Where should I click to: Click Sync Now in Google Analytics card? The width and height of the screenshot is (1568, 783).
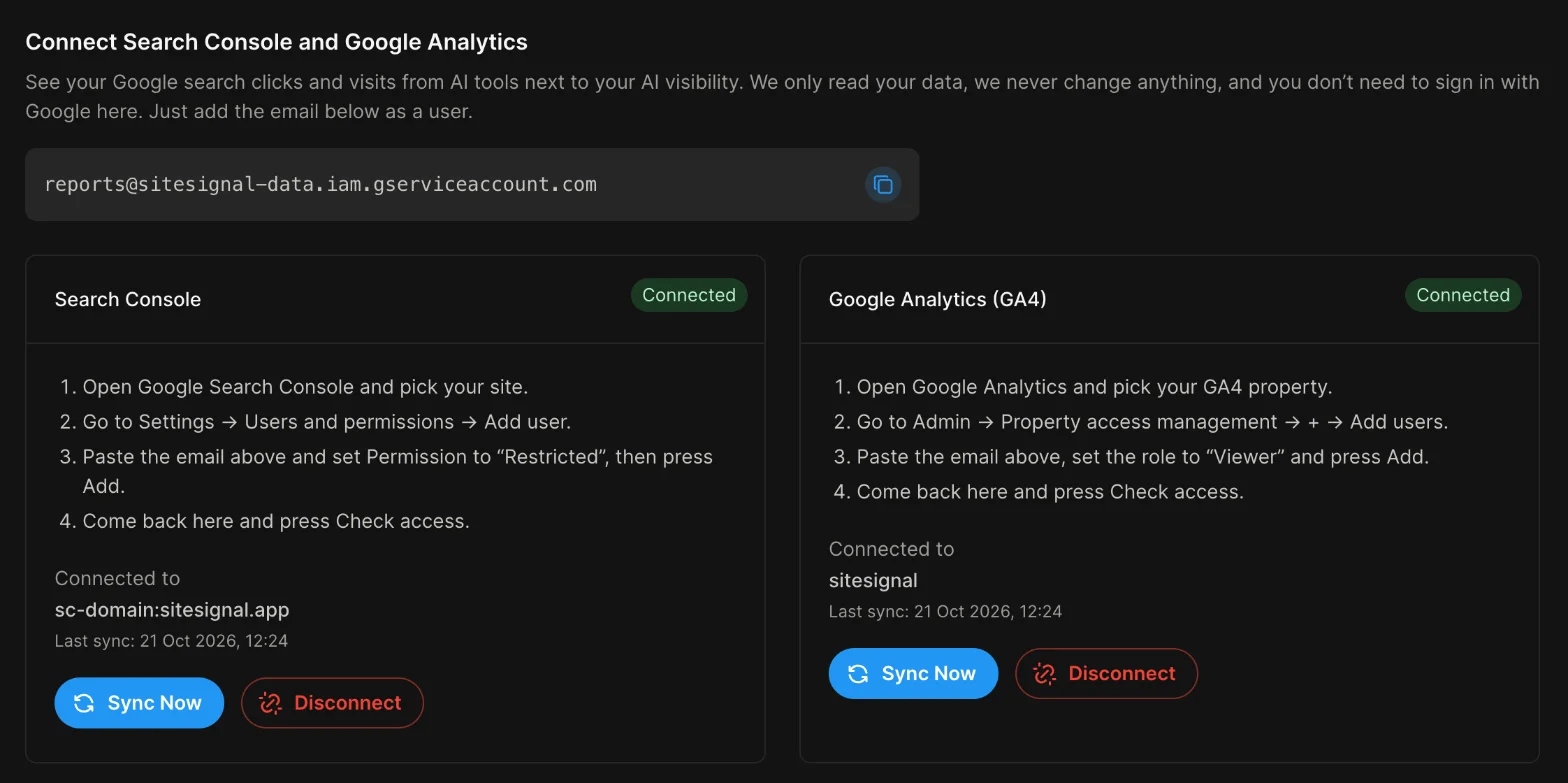(x=913, y=673)
